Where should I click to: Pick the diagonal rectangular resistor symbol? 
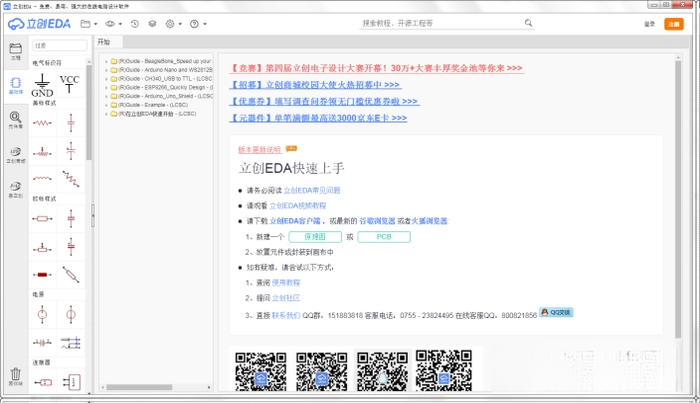(x=71, y=274)
